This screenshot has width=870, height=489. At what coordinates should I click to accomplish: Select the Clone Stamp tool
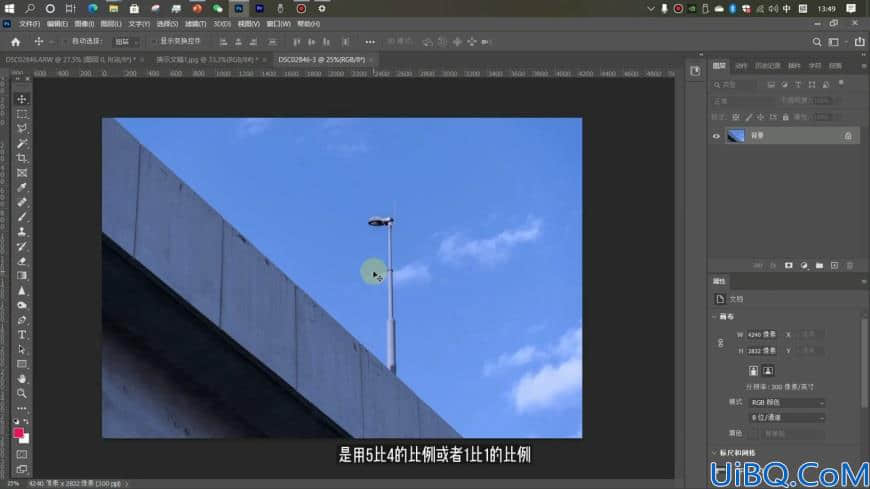click(x=22, y=232)
